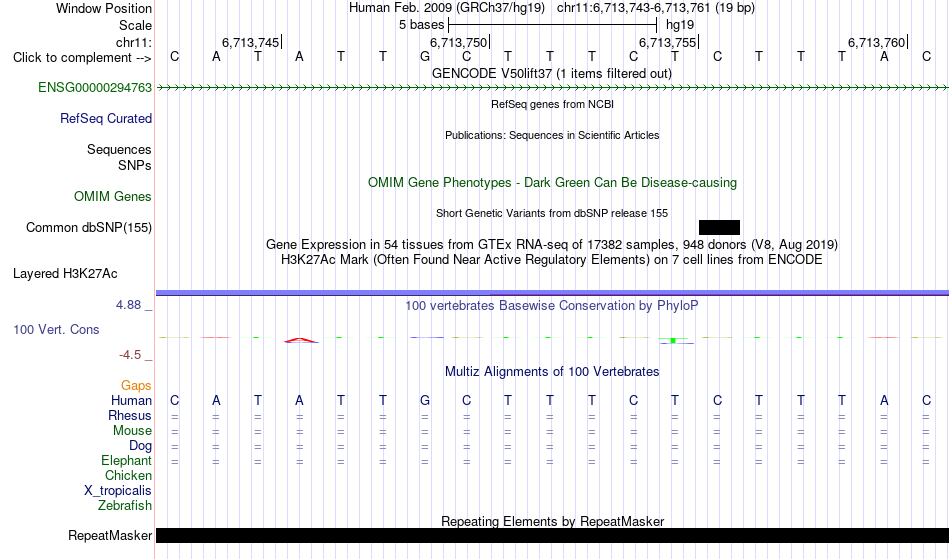Click the Dog species label

pyautogui.click(x=140, y=446)
